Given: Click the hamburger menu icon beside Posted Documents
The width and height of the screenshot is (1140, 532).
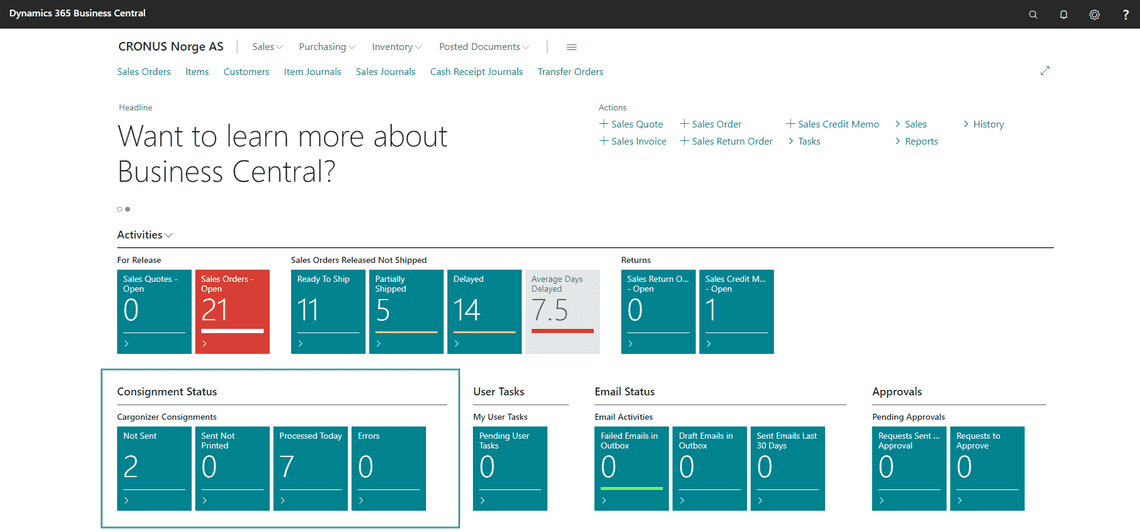Looking at the screenshot, I should coord(571,47).
